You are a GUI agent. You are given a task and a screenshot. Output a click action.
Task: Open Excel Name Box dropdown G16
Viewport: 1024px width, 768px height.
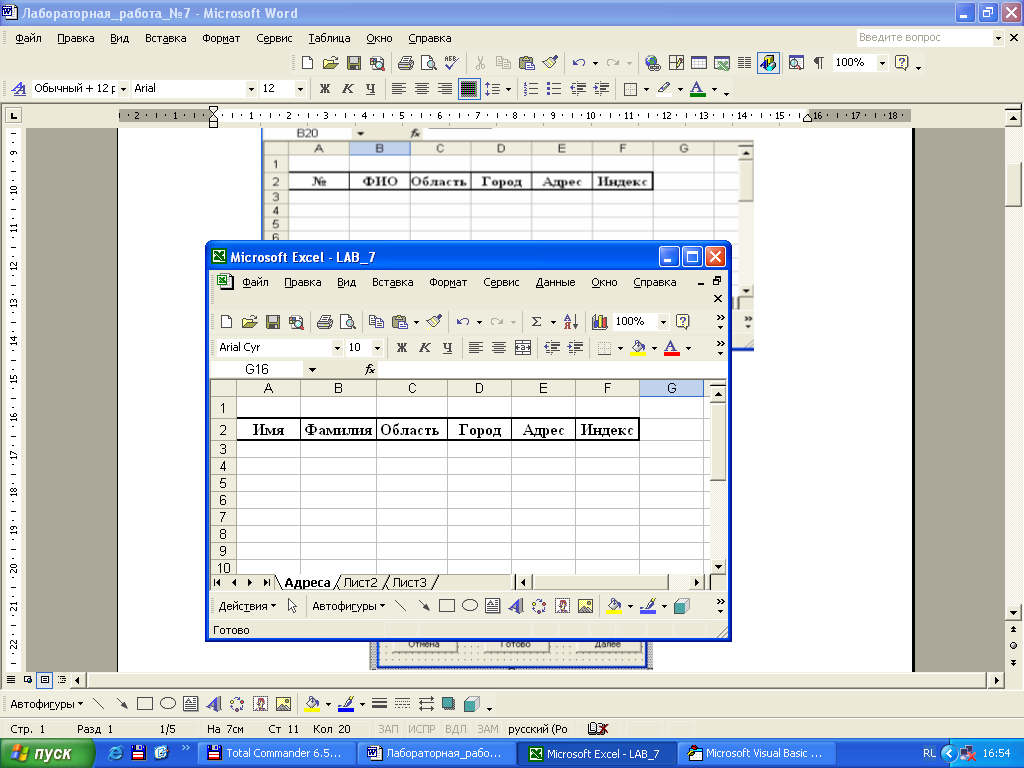click(x=312, y=370)
